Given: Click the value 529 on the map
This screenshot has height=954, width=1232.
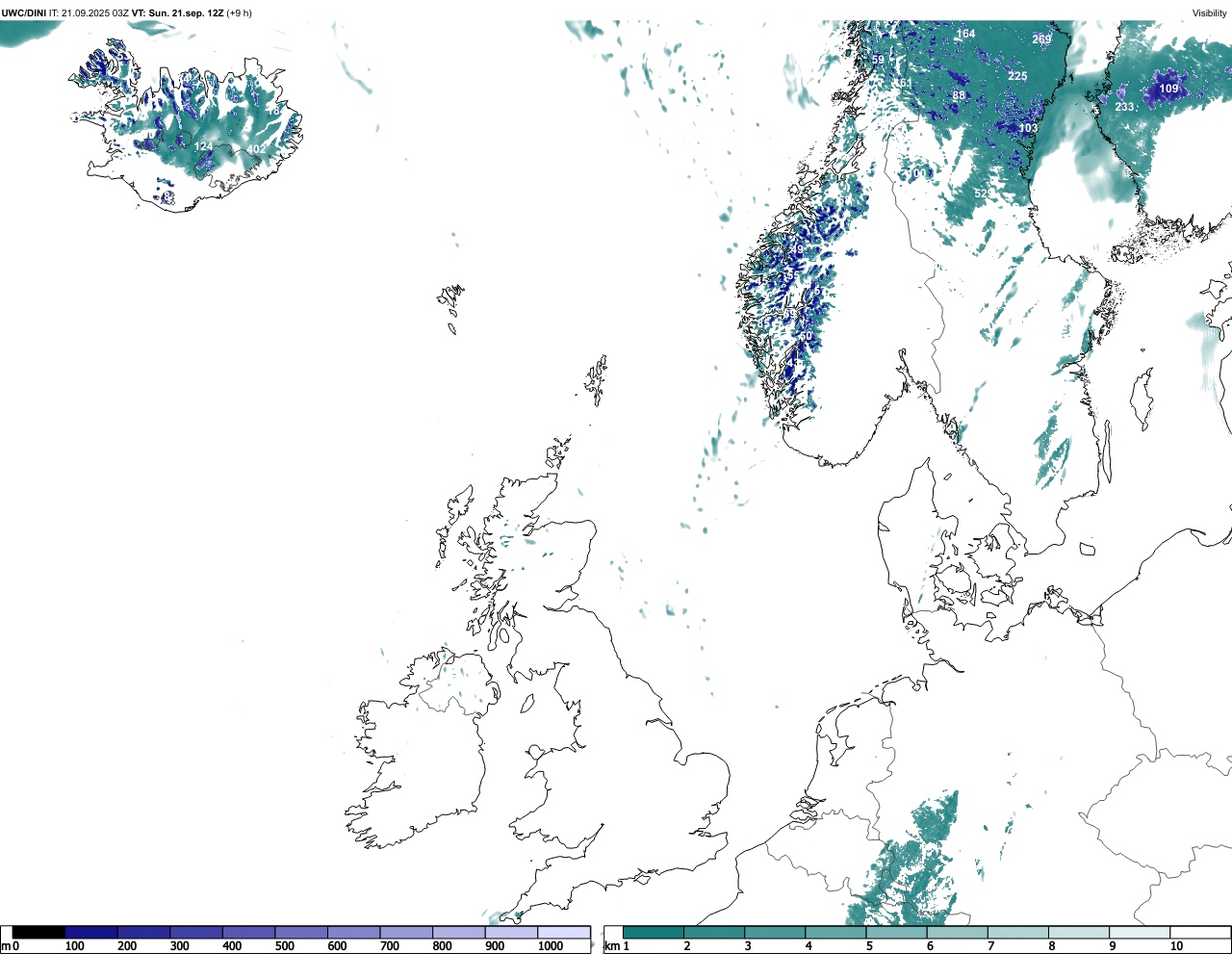Looking at the screenshot, I should click(x=984, y=193).
